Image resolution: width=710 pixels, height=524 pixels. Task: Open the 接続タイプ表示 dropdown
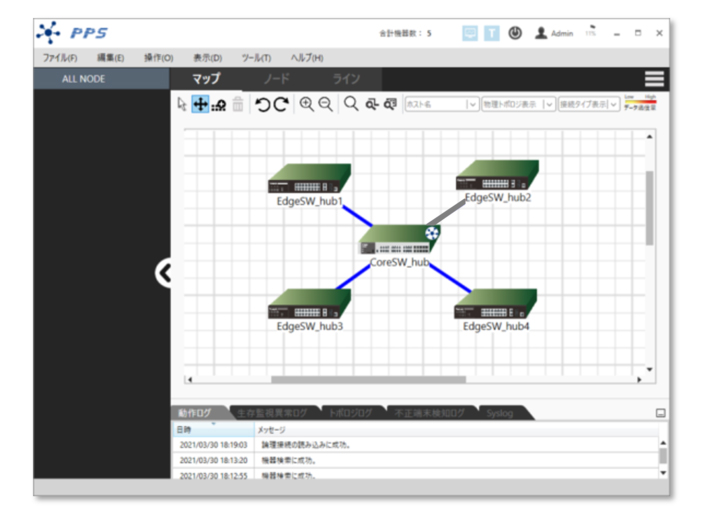589,105
